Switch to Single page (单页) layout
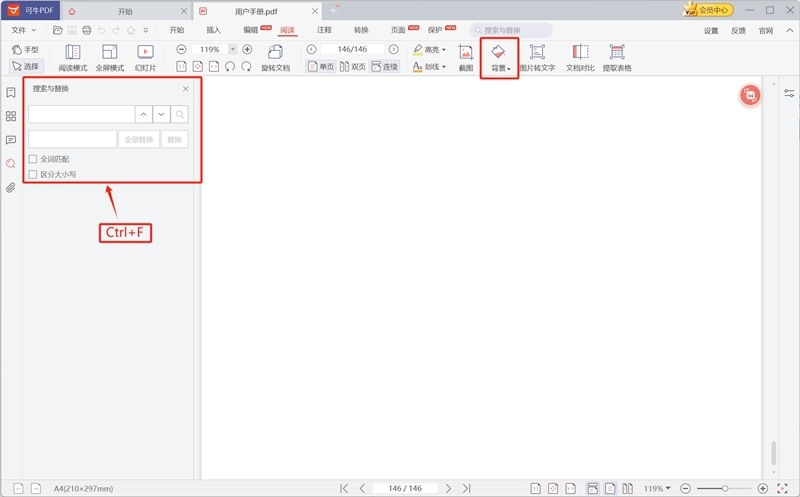Screen dimensions: 800x497 click(321, 66)
